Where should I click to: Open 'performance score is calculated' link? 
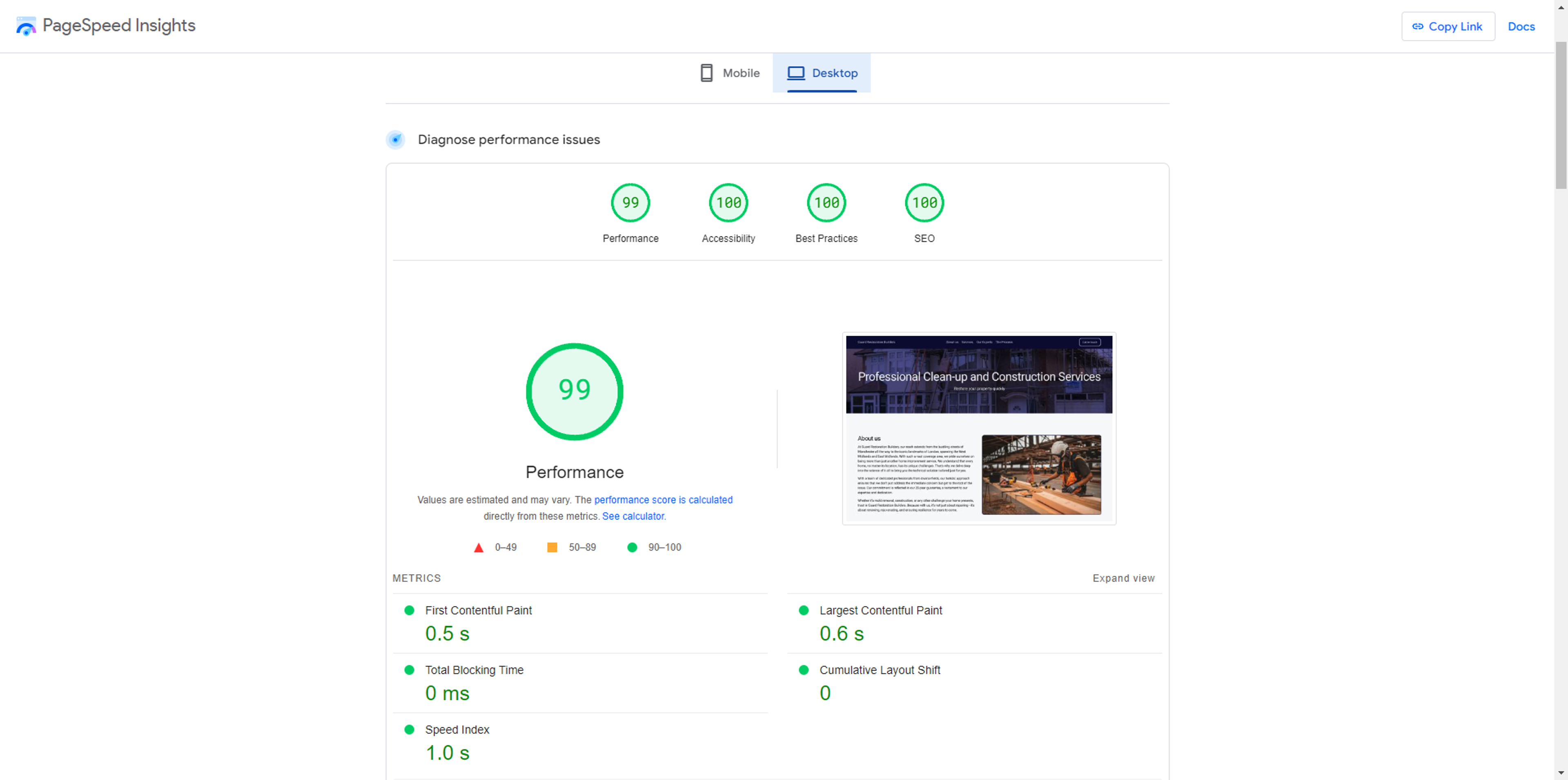(x=663, y=500)
